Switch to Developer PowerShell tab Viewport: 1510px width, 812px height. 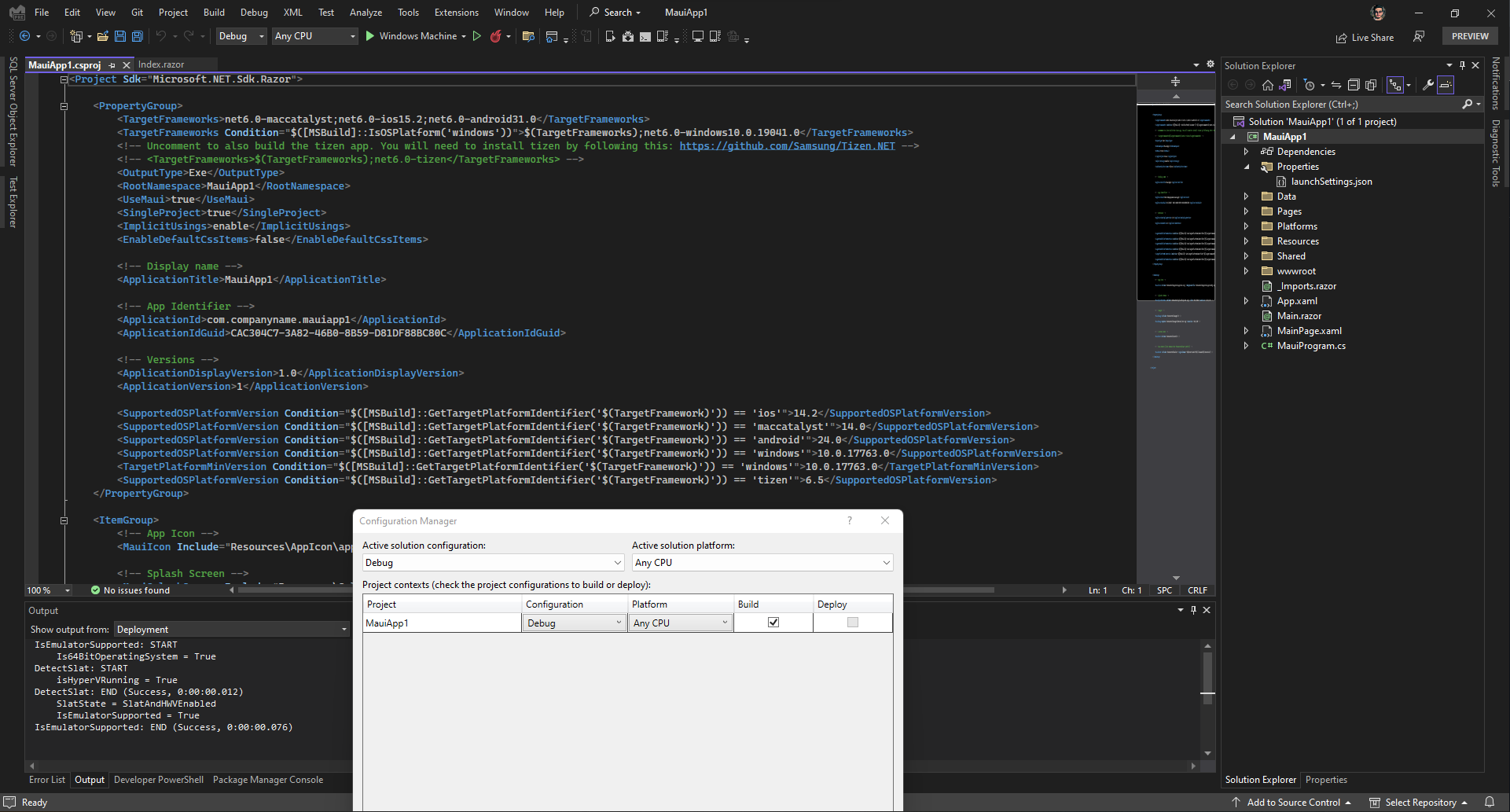click(159, 780)
